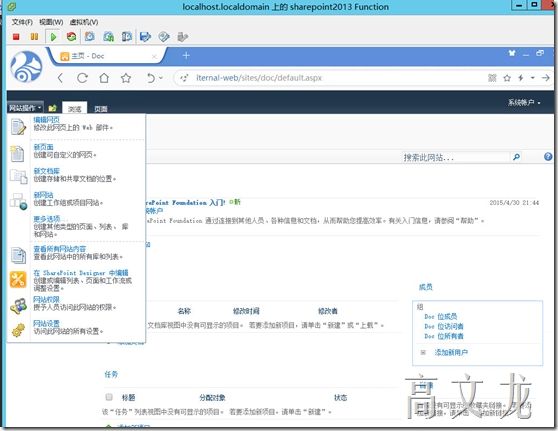Click the 成员 web part title
Viewport: 558px width, 431px height.
pyautogui.click(x=425, y=287)
